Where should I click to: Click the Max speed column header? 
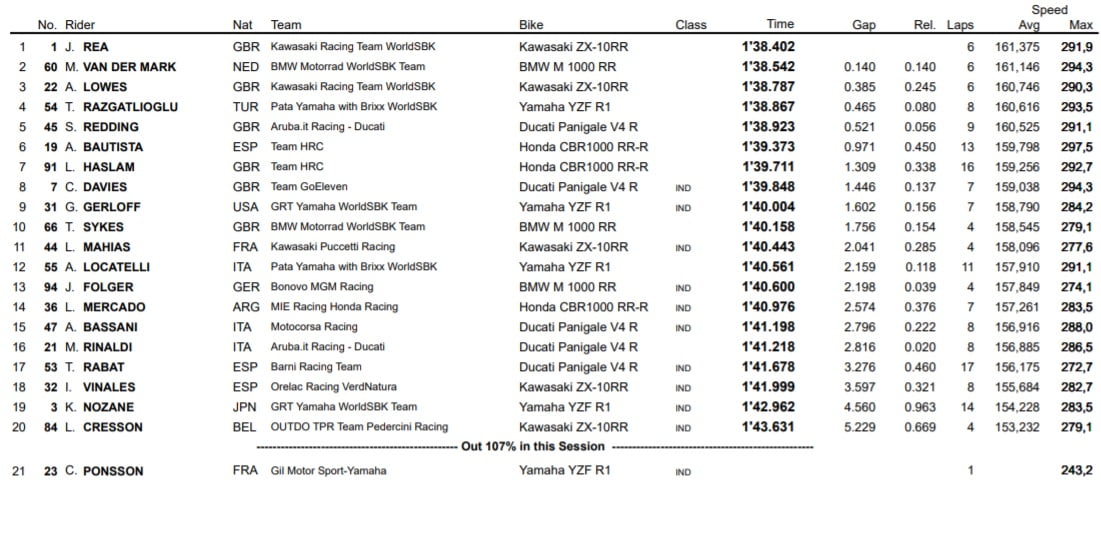click(x=1080, y=25)
